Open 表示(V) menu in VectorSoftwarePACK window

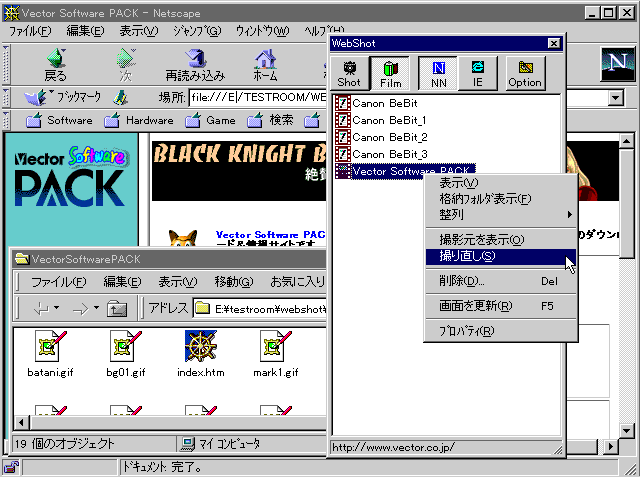(x=178, y=282)
